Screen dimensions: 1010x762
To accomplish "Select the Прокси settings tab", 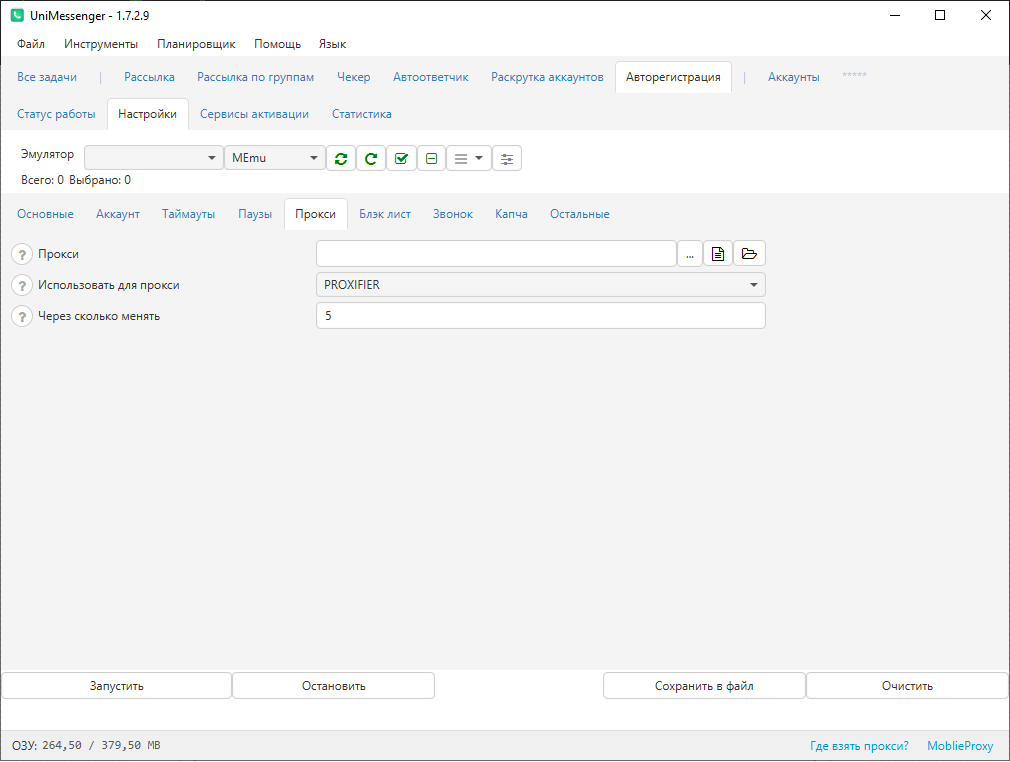I will pyautogui.click(x=316, y=214).
